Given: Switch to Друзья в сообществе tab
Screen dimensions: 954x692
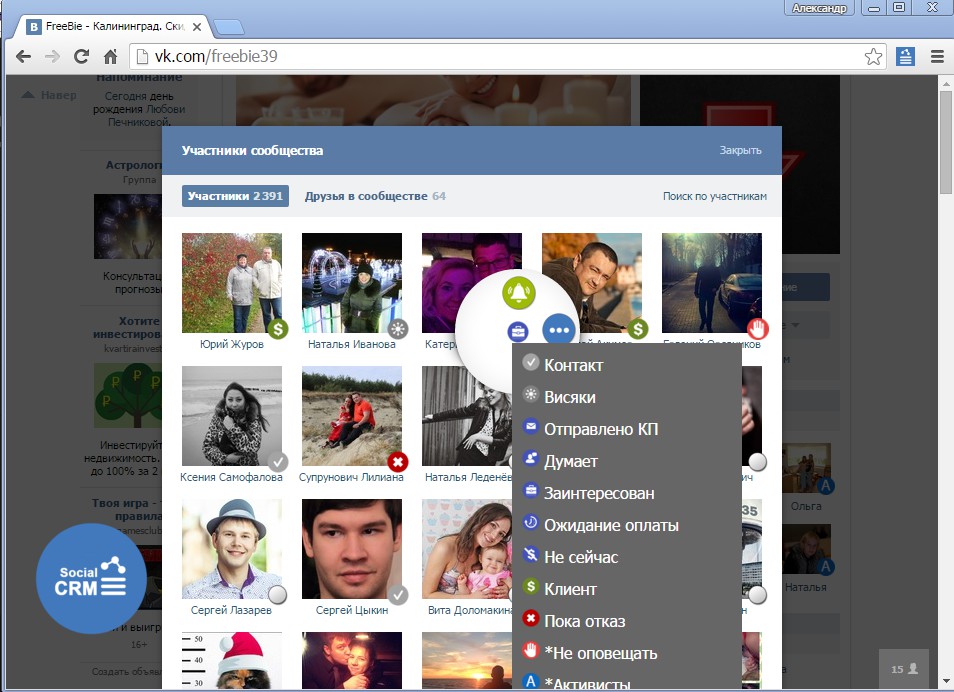Looking at the screenshot, I should [x=375, y=196].
